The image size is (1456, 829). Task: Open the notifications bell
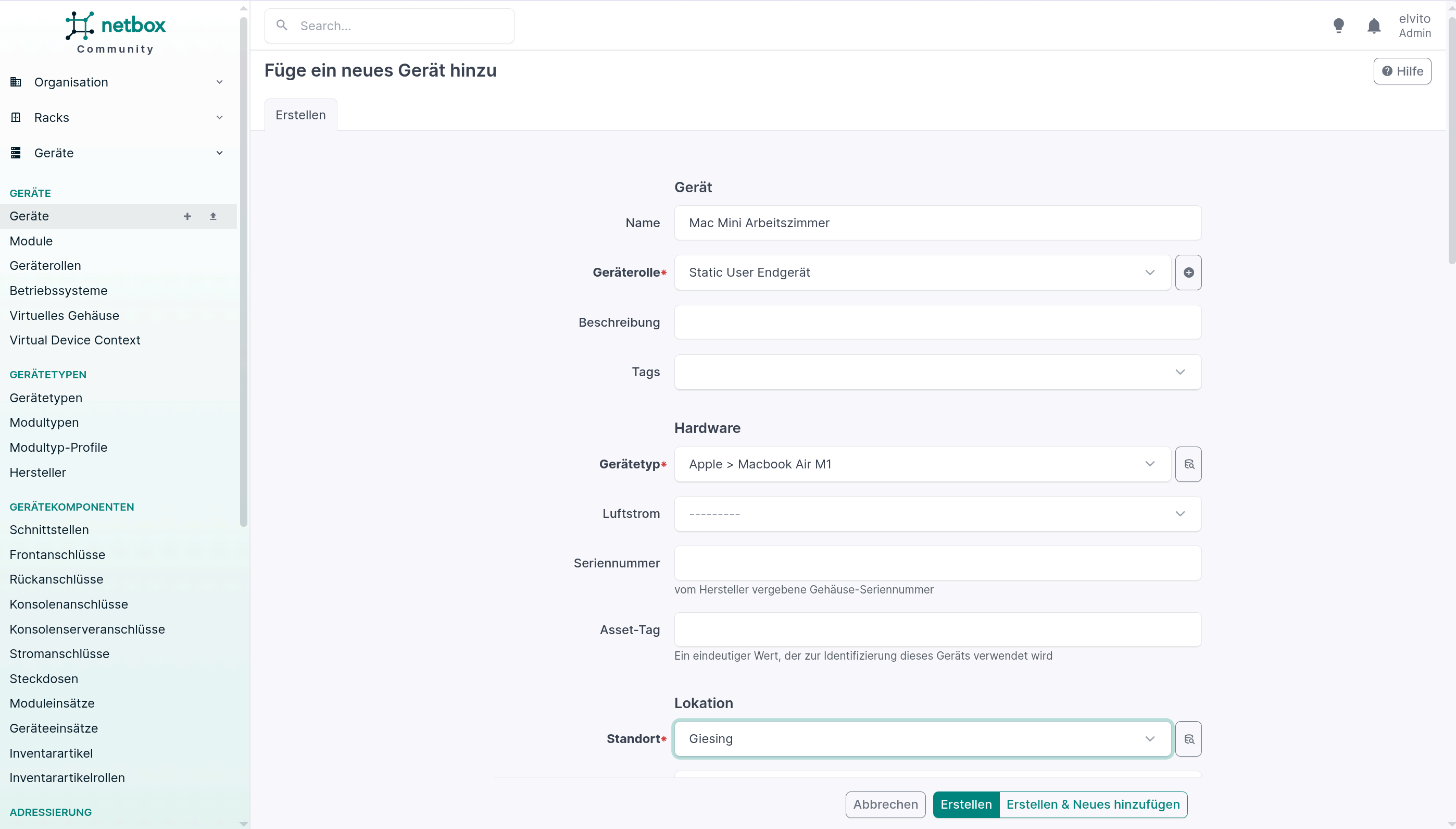(x=1374, y=26)
